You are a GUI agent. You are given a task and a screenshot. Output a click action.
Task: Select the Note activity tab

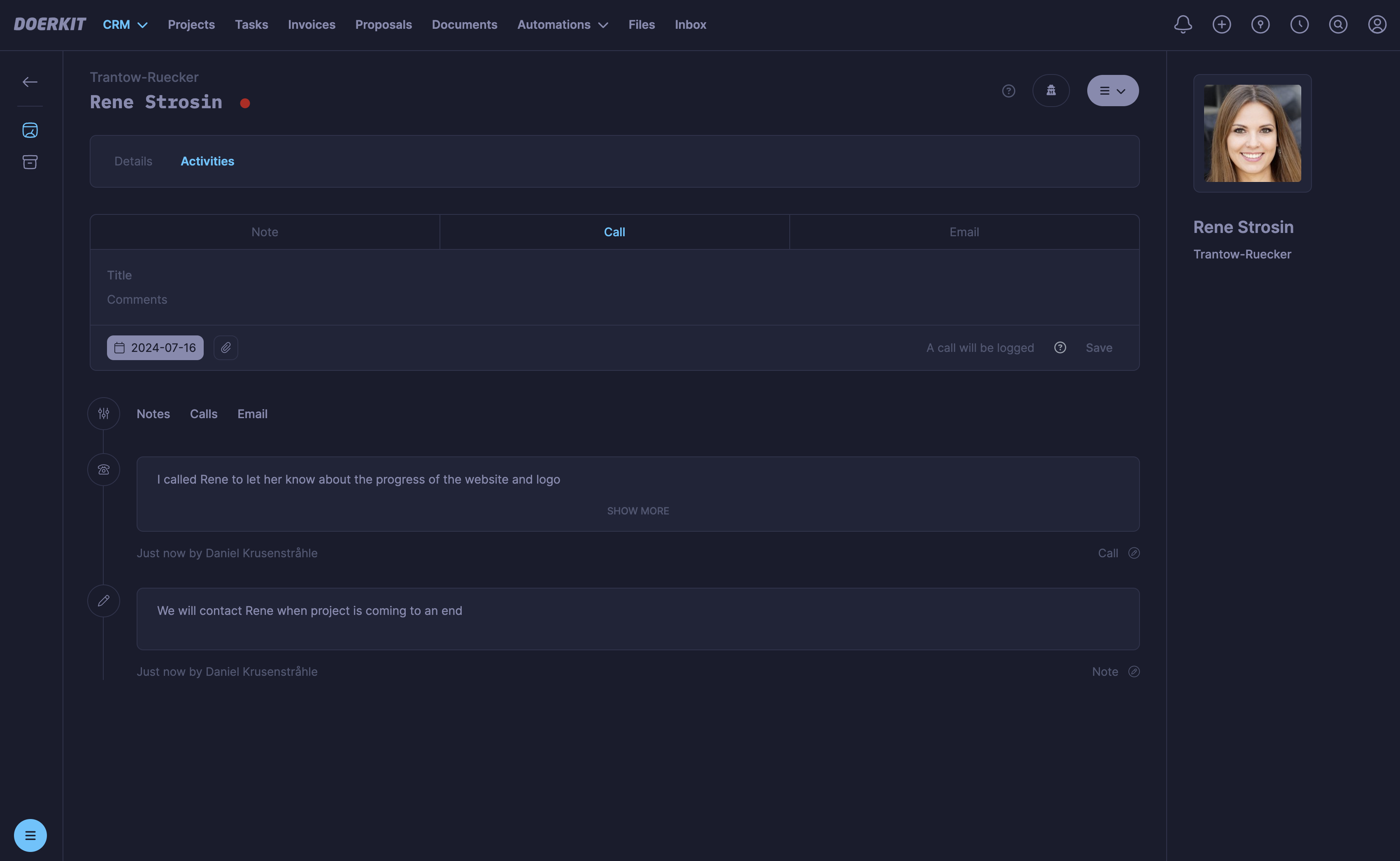tap(265, 232)
